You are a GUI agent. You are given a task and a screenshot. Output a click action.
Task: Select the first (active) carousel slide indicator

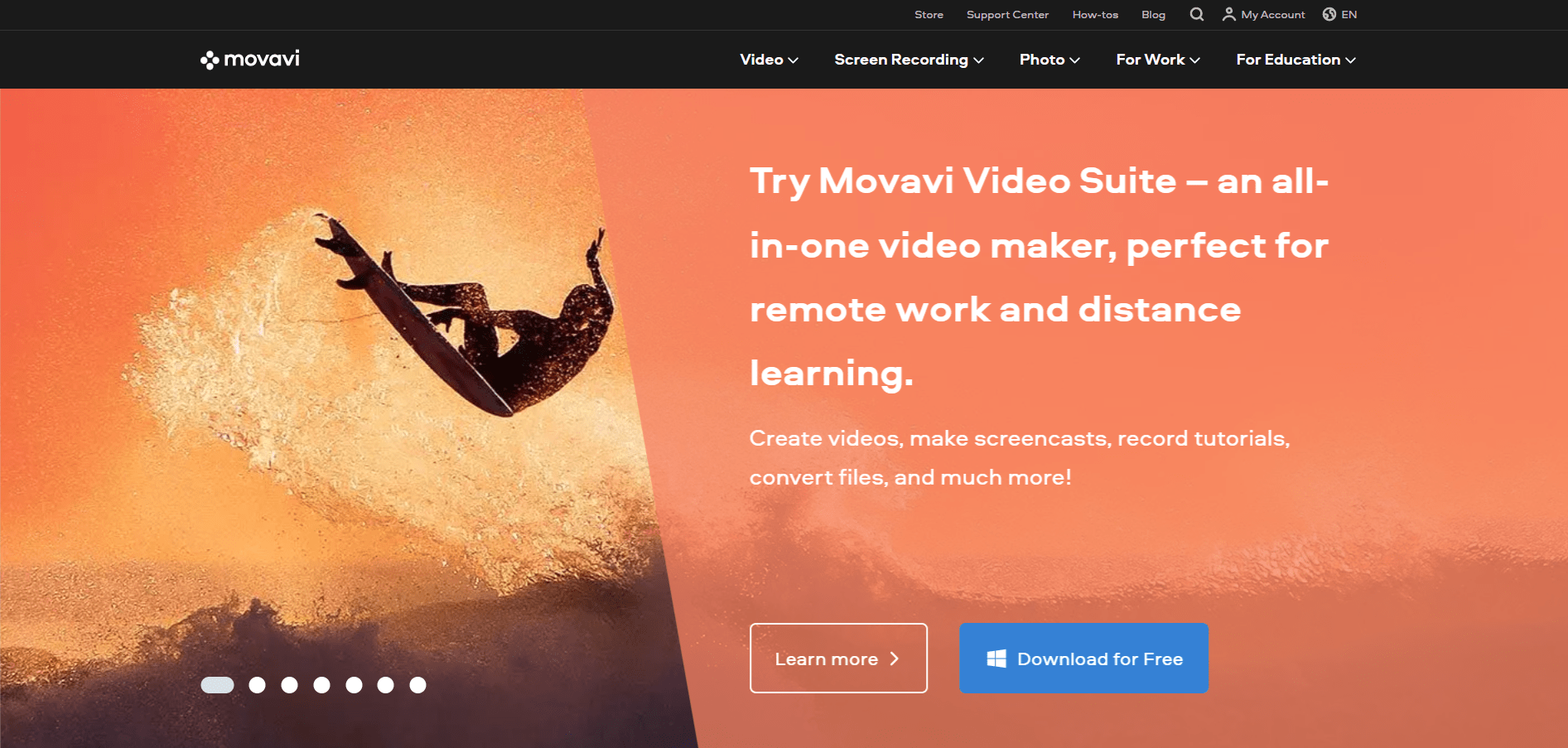(x=218, y=685)
